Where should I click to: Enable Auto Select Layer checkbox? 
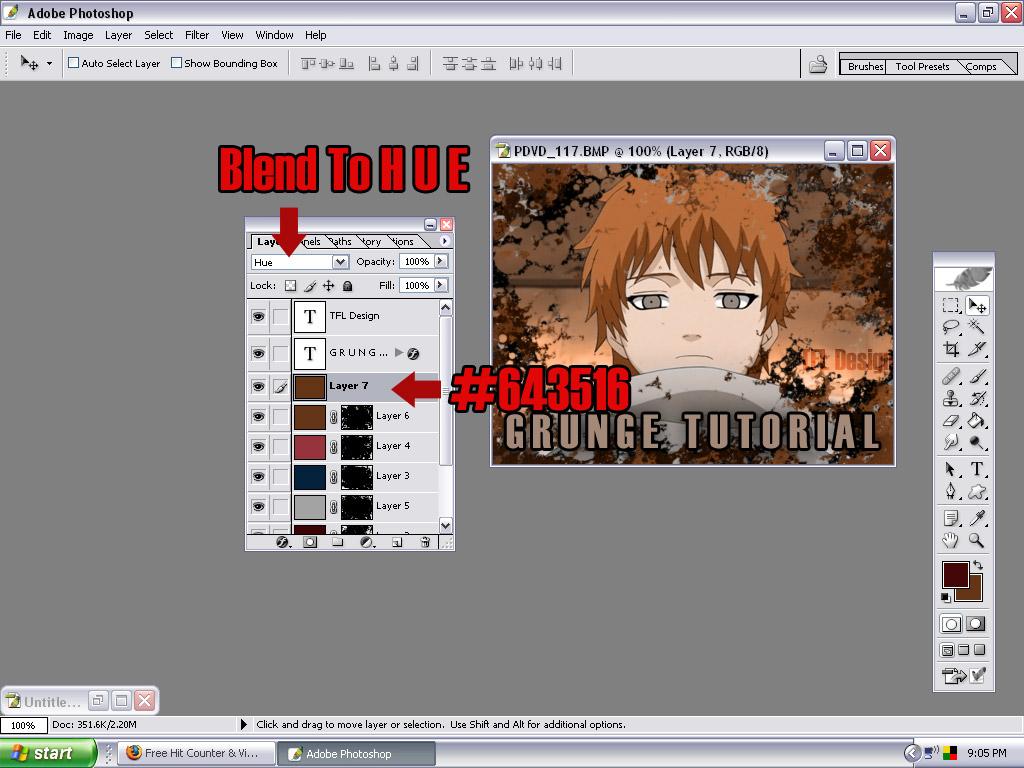(74, 63)
